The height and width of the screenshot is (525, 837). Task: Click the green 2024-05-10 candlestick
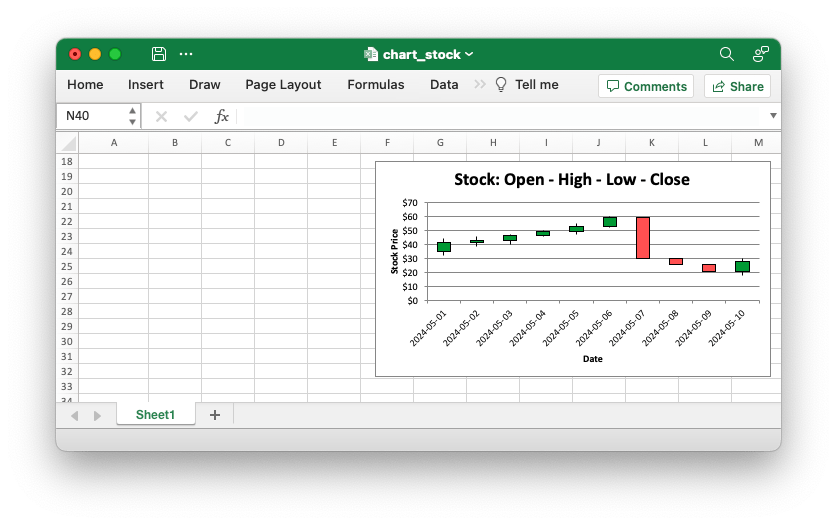coord(743,266)
